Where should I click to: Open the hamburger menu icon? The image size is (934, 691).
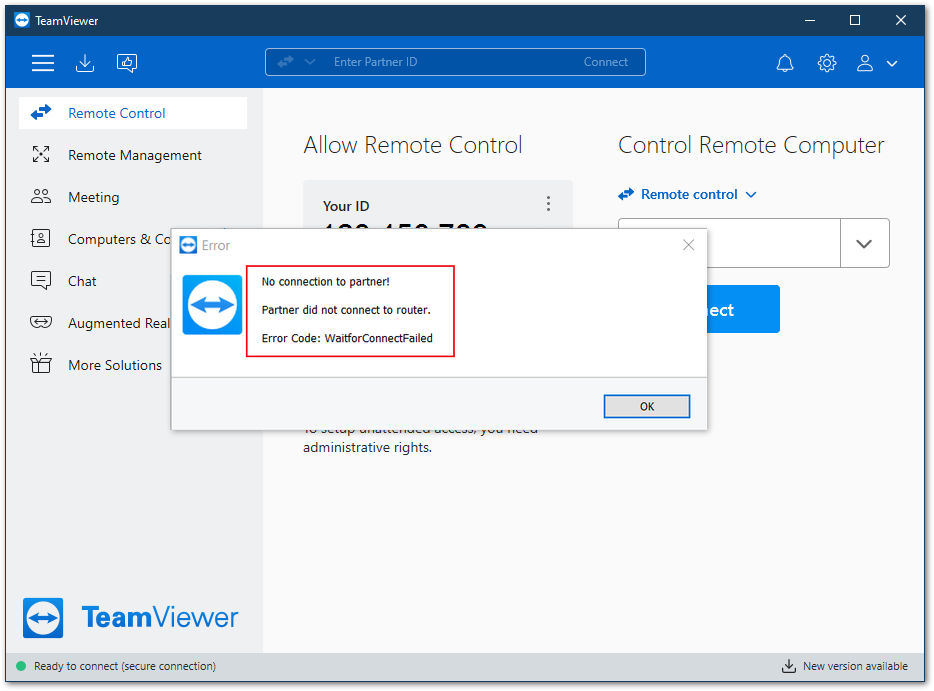coord(43,63)
